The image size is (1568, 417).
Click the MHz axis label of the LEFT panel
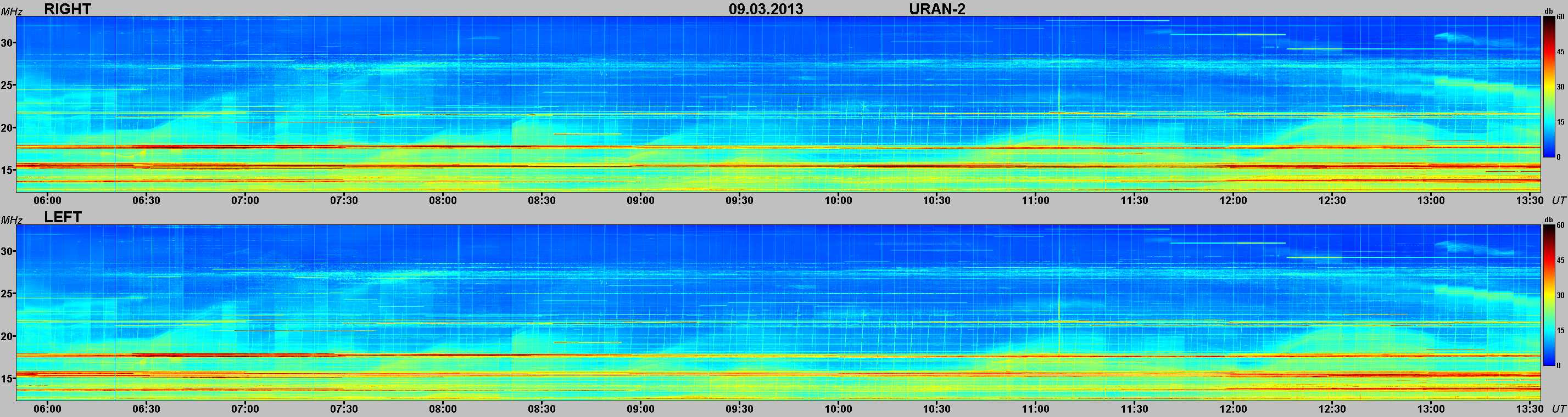[11, 220]
